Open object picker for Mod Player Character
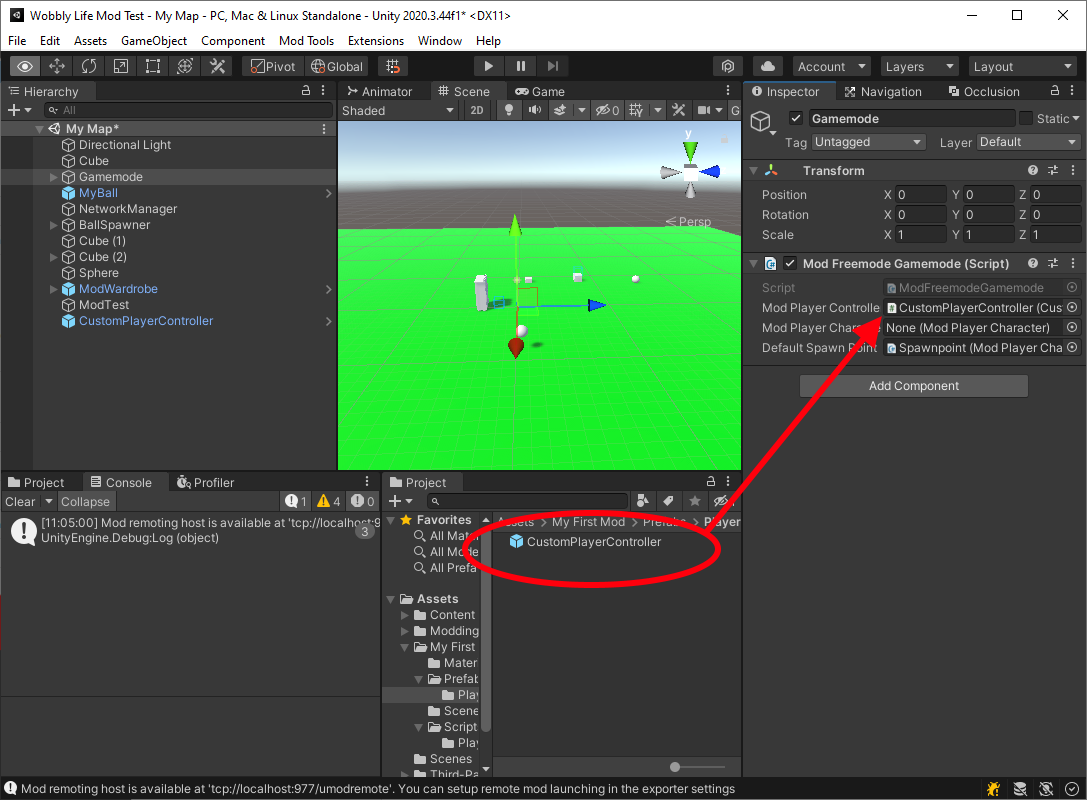The image size is (1087, 800). tap(1072, 327)
